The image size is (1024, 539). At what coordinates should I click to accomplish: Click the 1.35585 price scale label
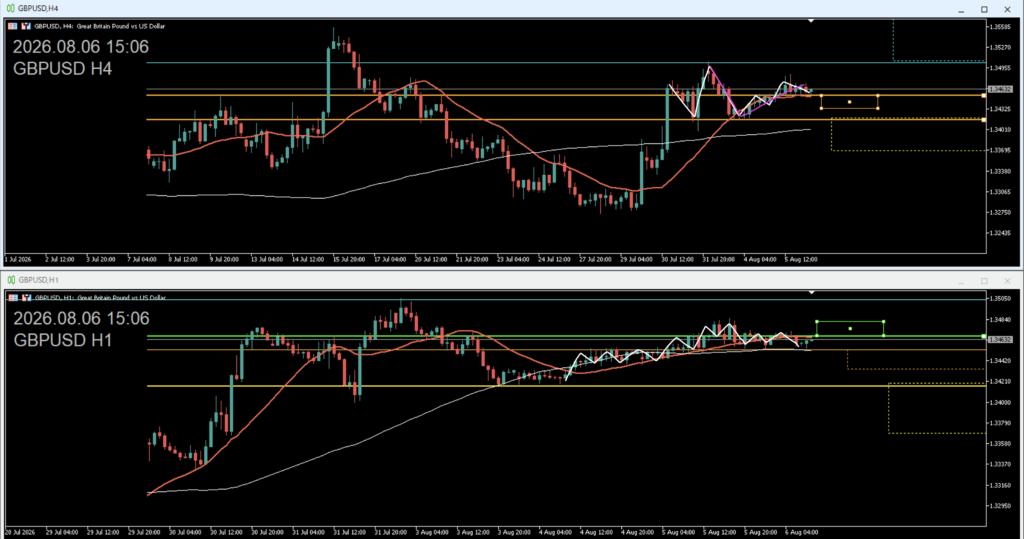[1000, 27]
